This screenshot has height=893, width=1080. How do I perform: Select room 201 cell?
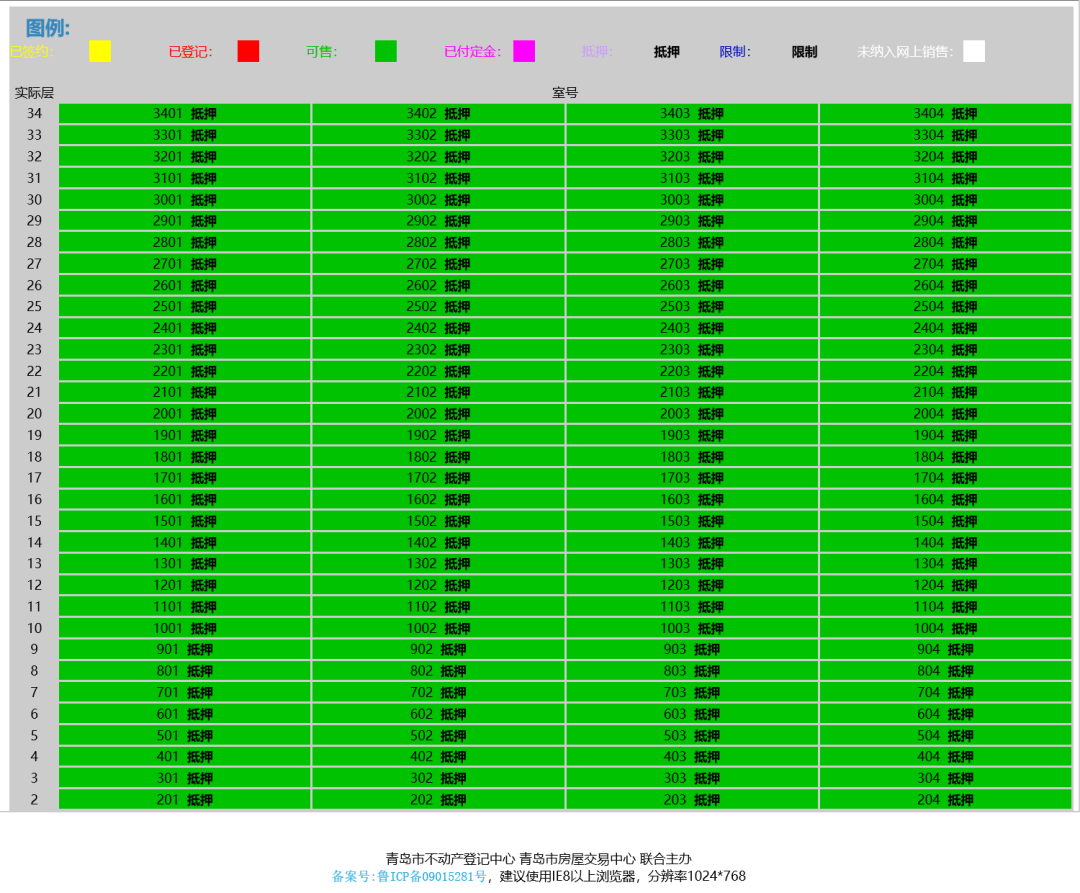click(185, 799)
